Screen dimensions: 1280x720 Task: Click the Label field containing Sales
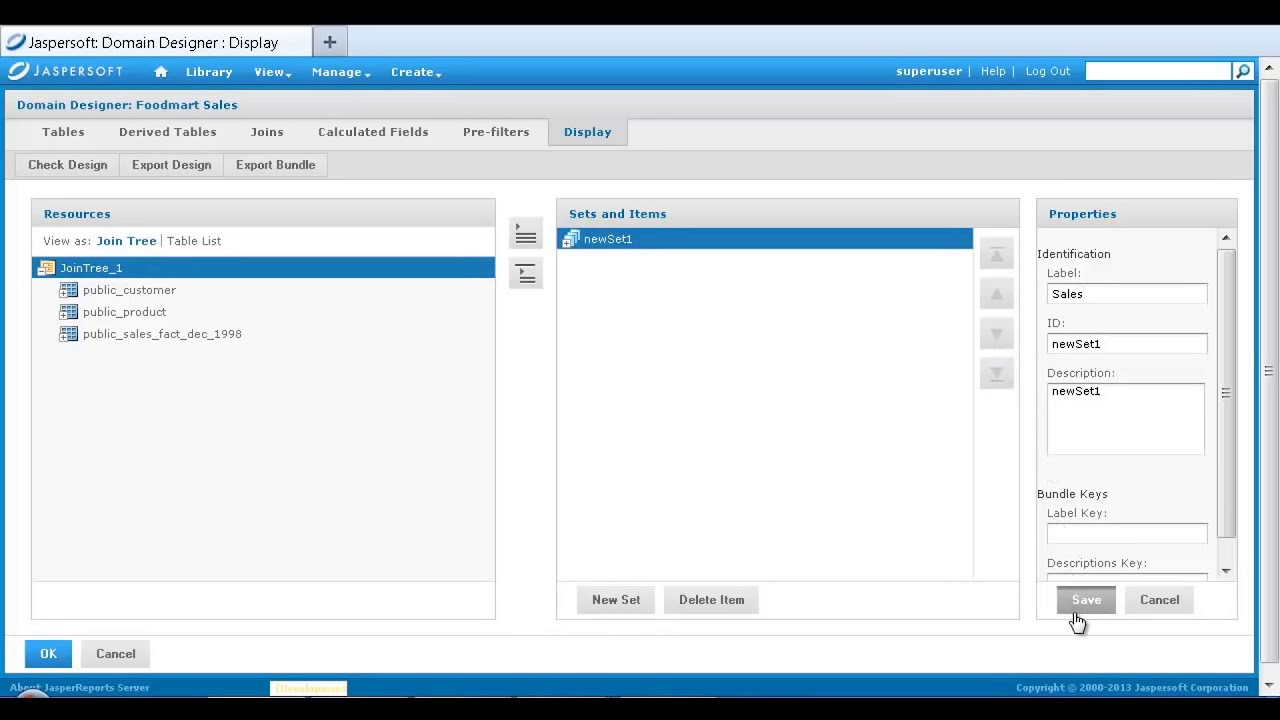[x=1127, y=294]
